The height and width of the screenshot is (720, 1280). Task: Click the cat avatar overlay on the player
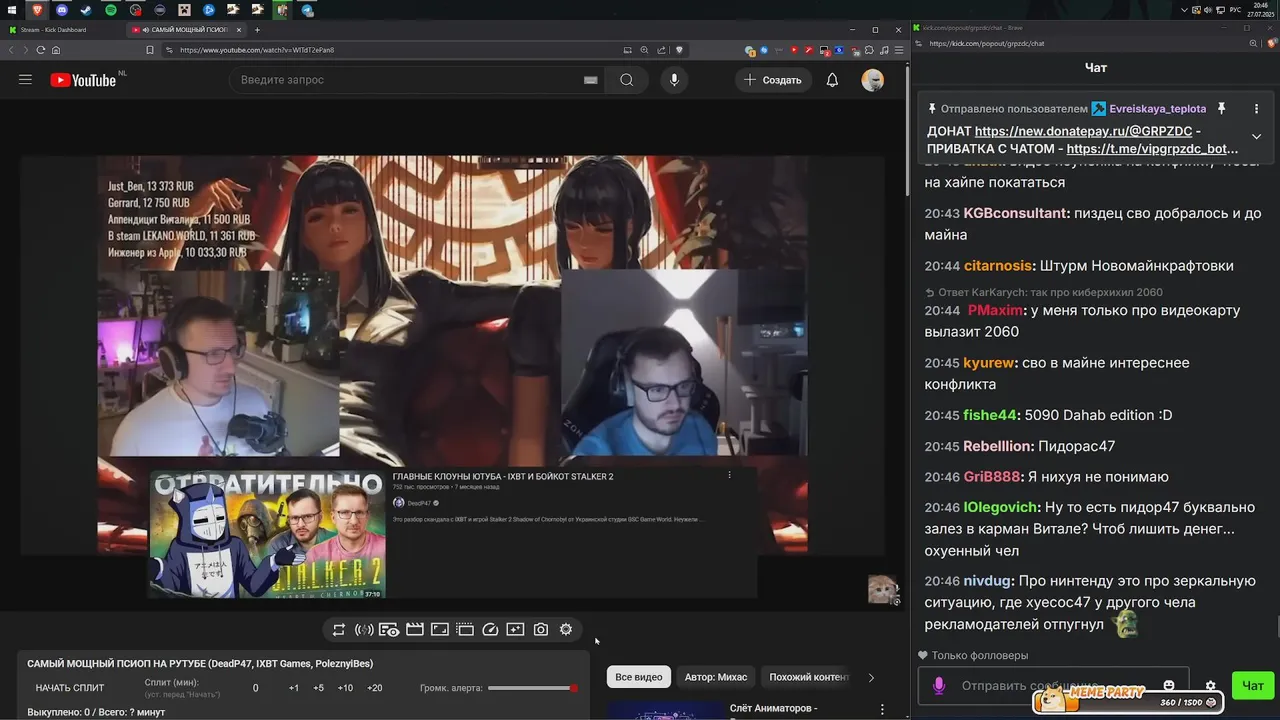pyautogui.click(x=882, y=589)
